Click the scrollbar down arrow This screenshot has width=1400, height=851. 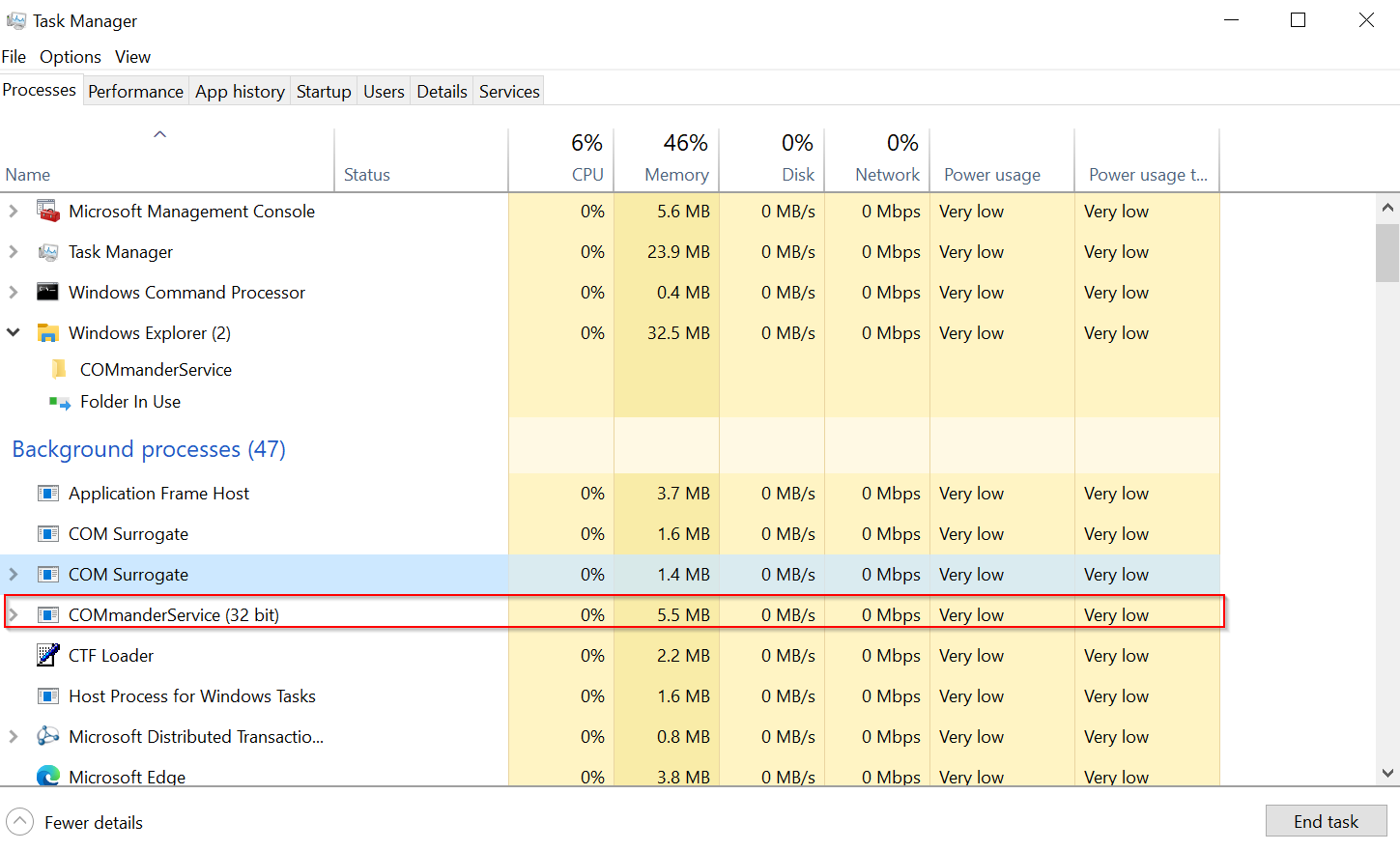1387,773
